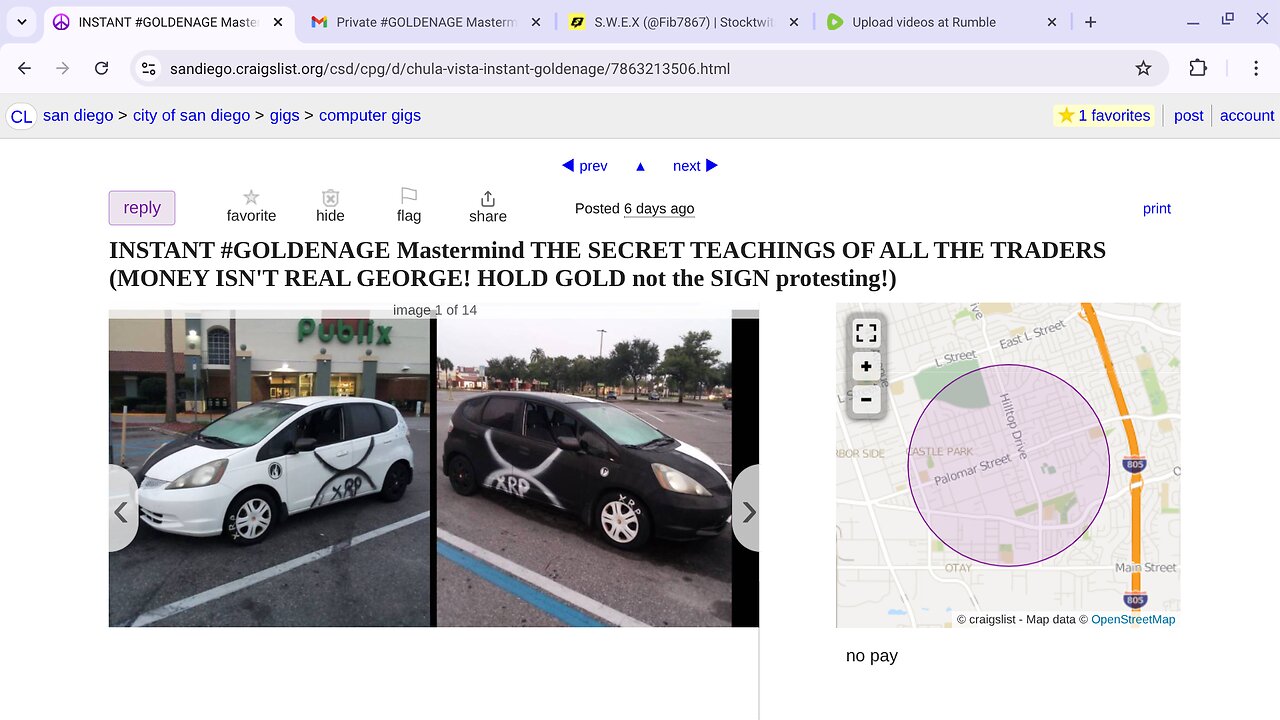Image resolution: width=1280 pixels, height=720 pixels.
Task: Switch to the Rumble upload videos tab
Action: [x=941, y=22]
